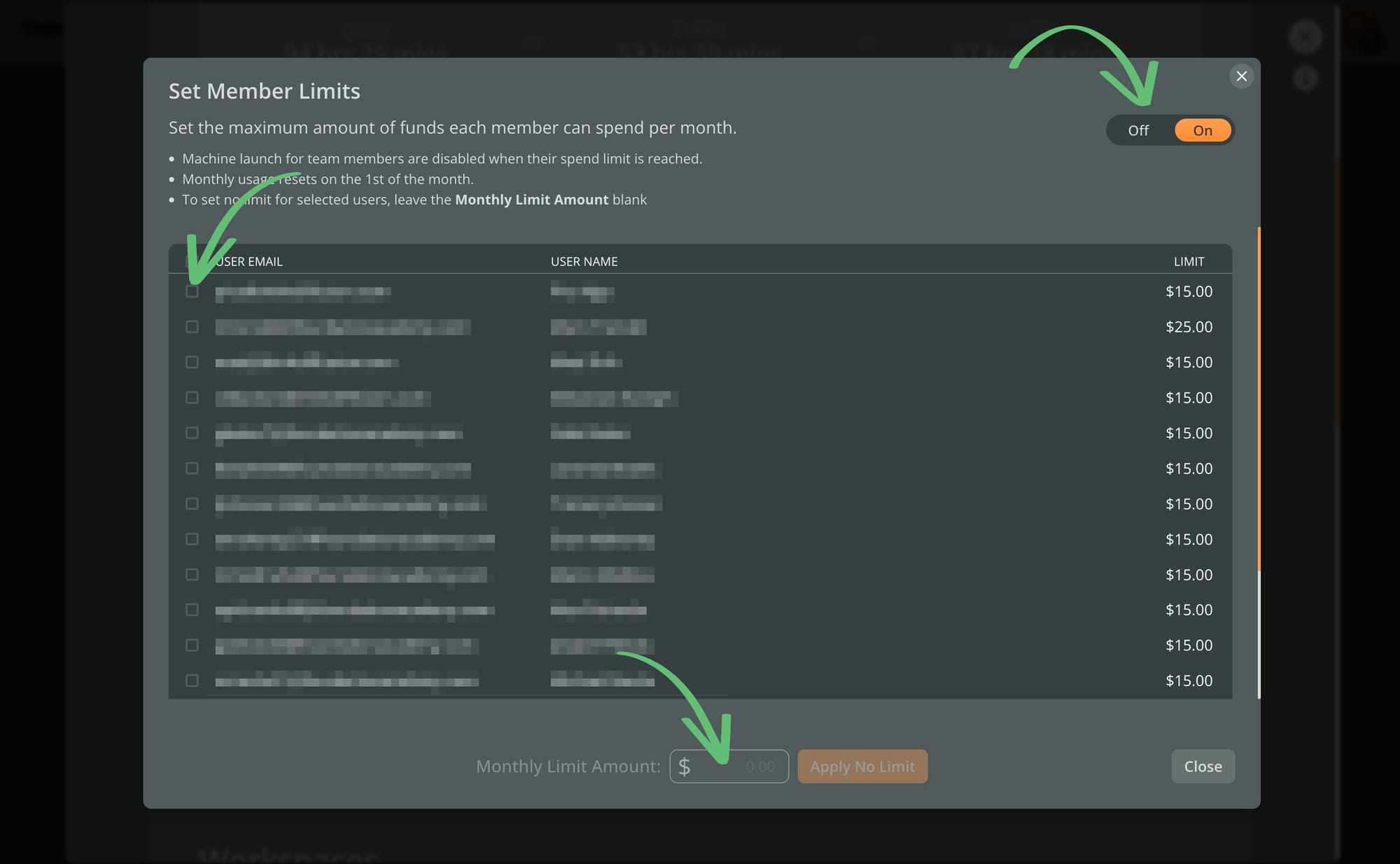Click the LIMIT column header

1189,262
